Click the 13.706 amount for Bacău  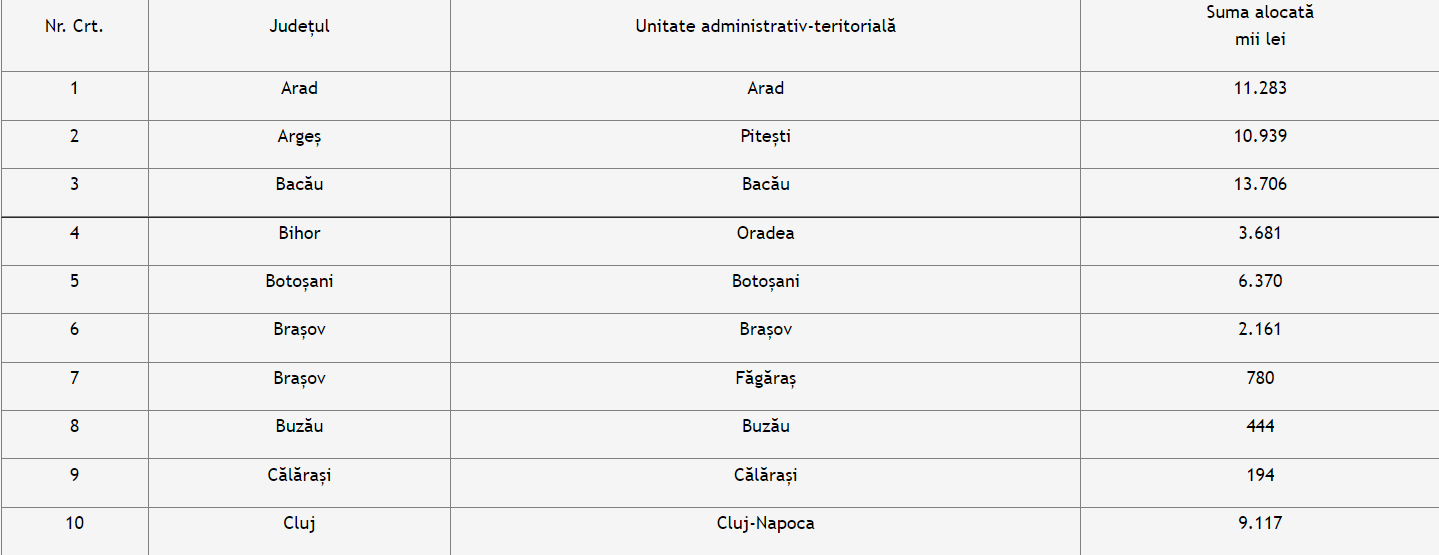[x=1259, y=184]
